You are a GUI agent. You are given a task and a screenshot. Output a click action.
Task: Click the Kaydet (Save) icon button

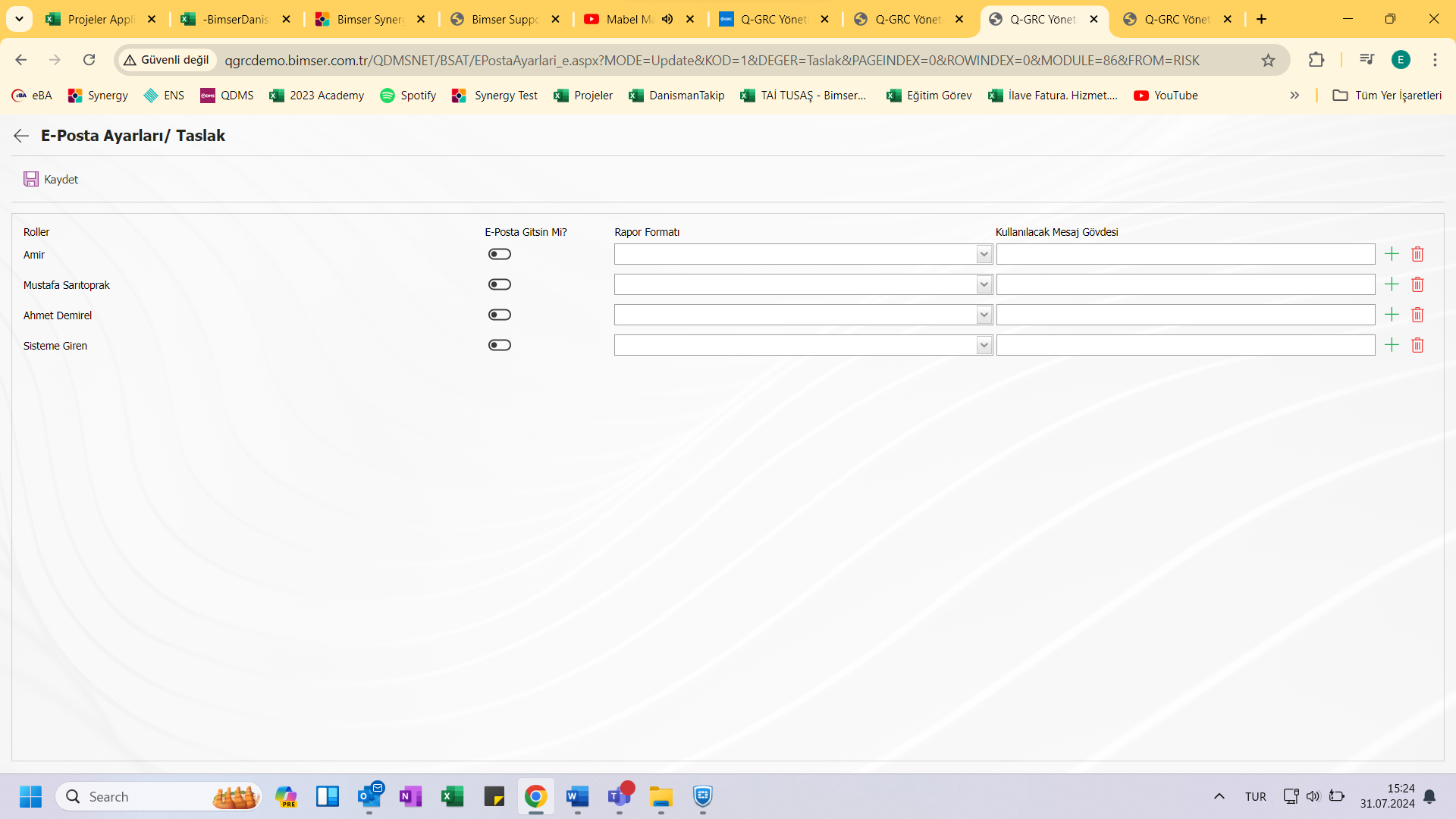(x=30, y=179)
